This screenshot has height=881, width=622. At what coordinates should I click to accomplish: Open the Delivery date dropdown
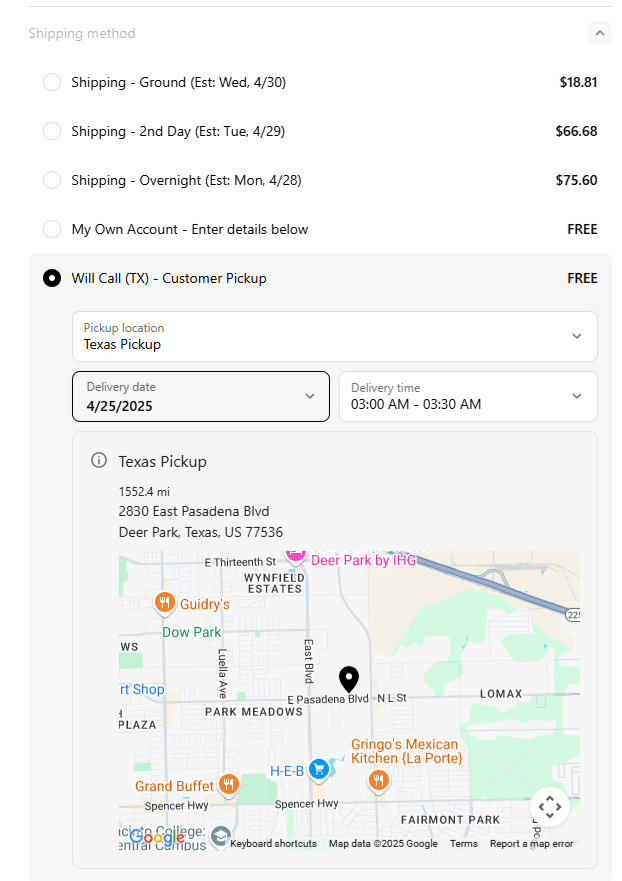pos(200,396)
